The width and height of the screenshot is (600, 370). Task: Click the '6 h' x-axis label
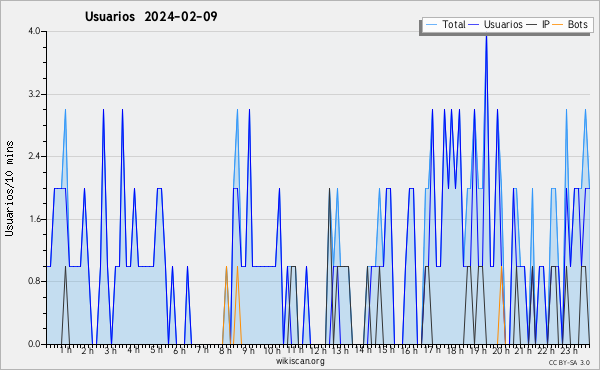[179, 350]
